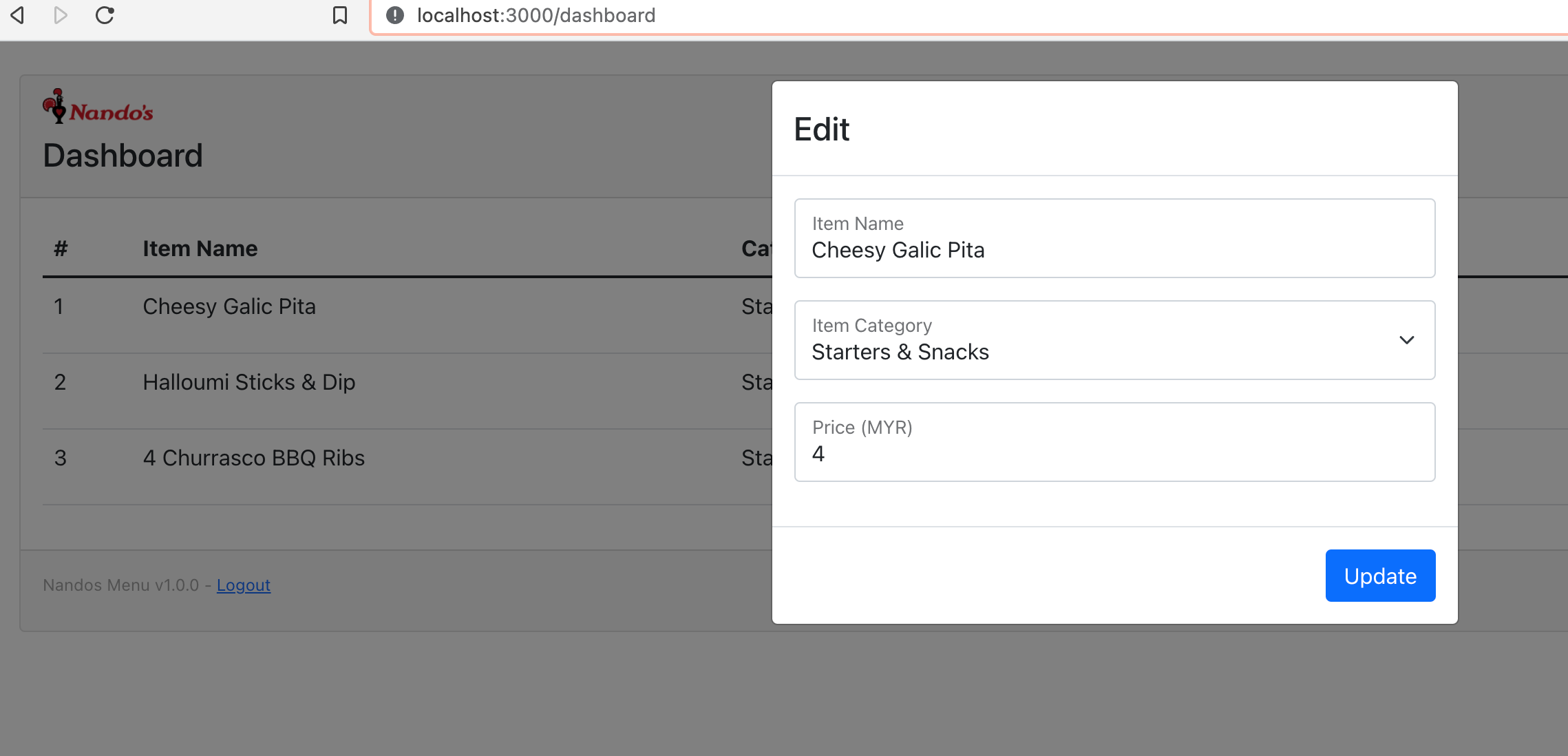Image resolution: width=1568 pixels, height=756 pixels.
Task: Click the browser forward arrow icon
Action: [x=61, y=15]
